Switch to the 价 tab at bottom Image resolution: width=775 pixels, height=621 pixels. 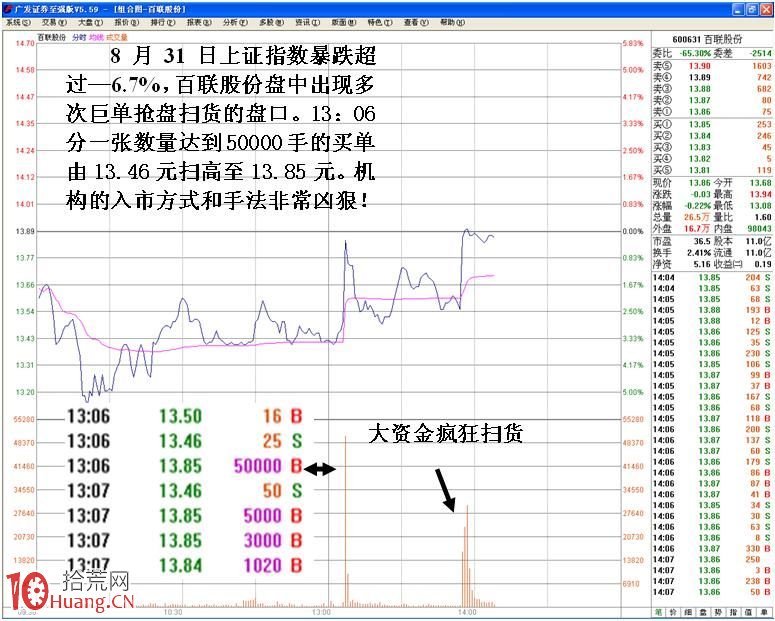(x=674, y=612)
